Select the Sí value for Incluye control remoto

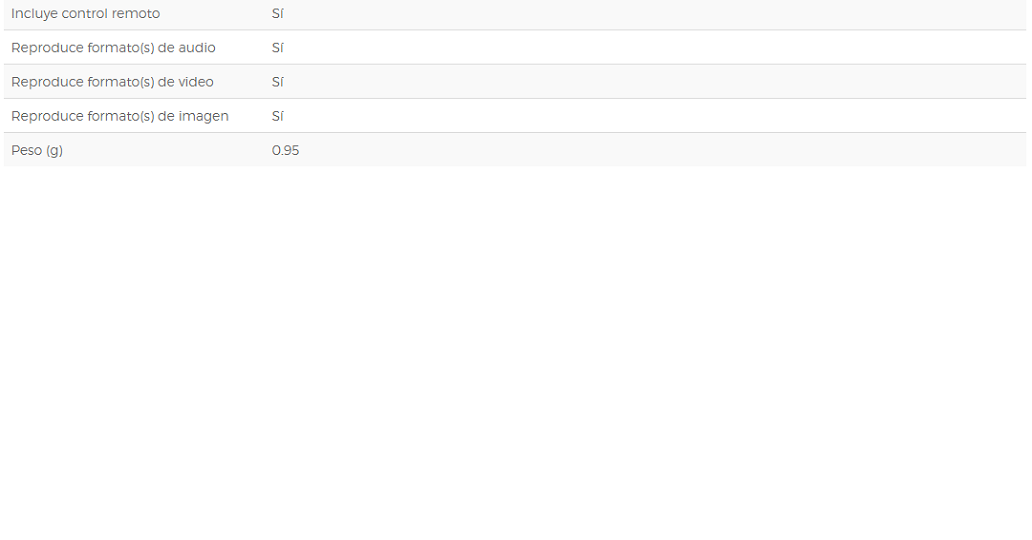278,14
